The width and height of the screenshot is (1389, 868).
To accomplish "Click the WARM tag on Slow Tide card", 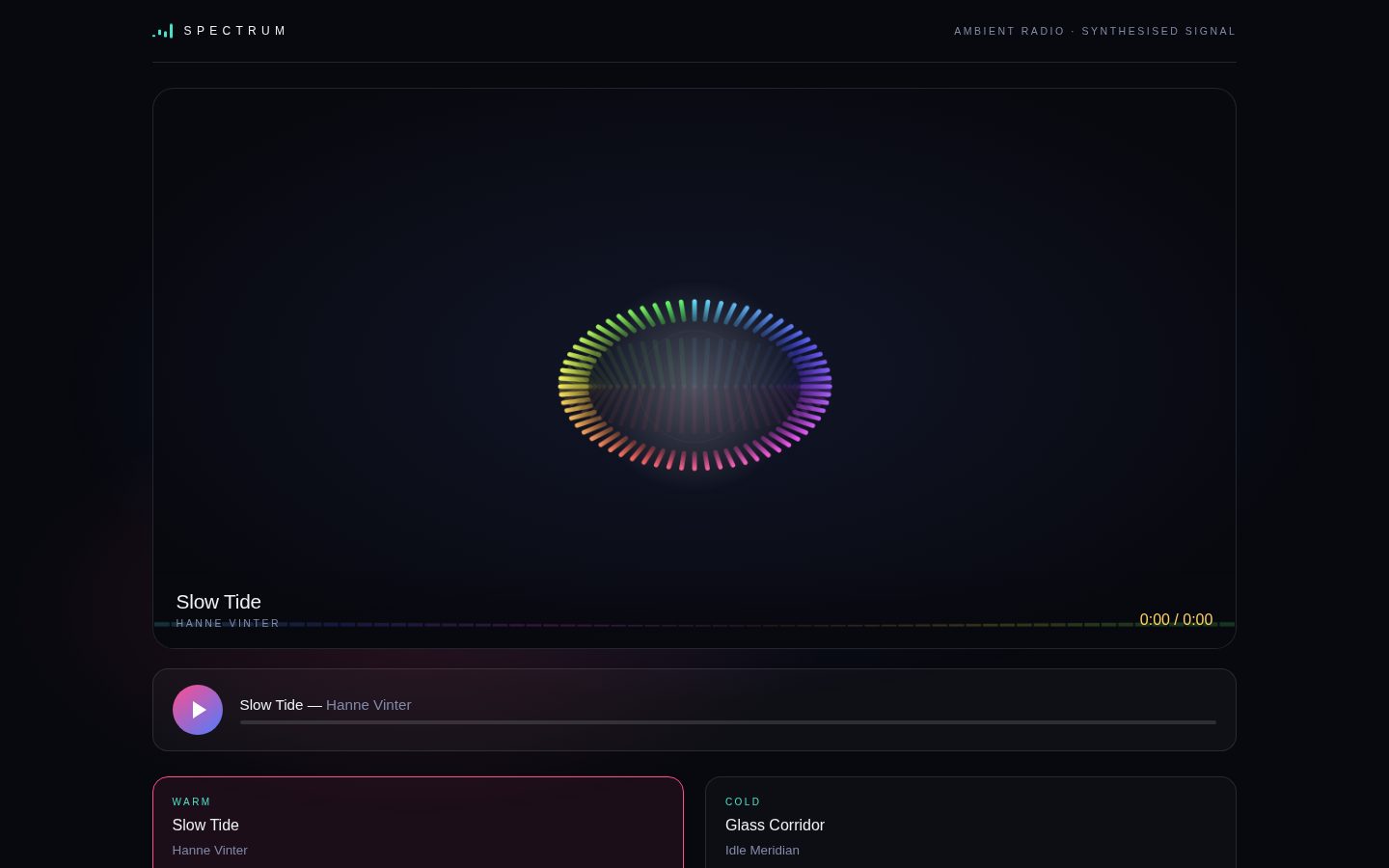I will click(x=191, y=801).
